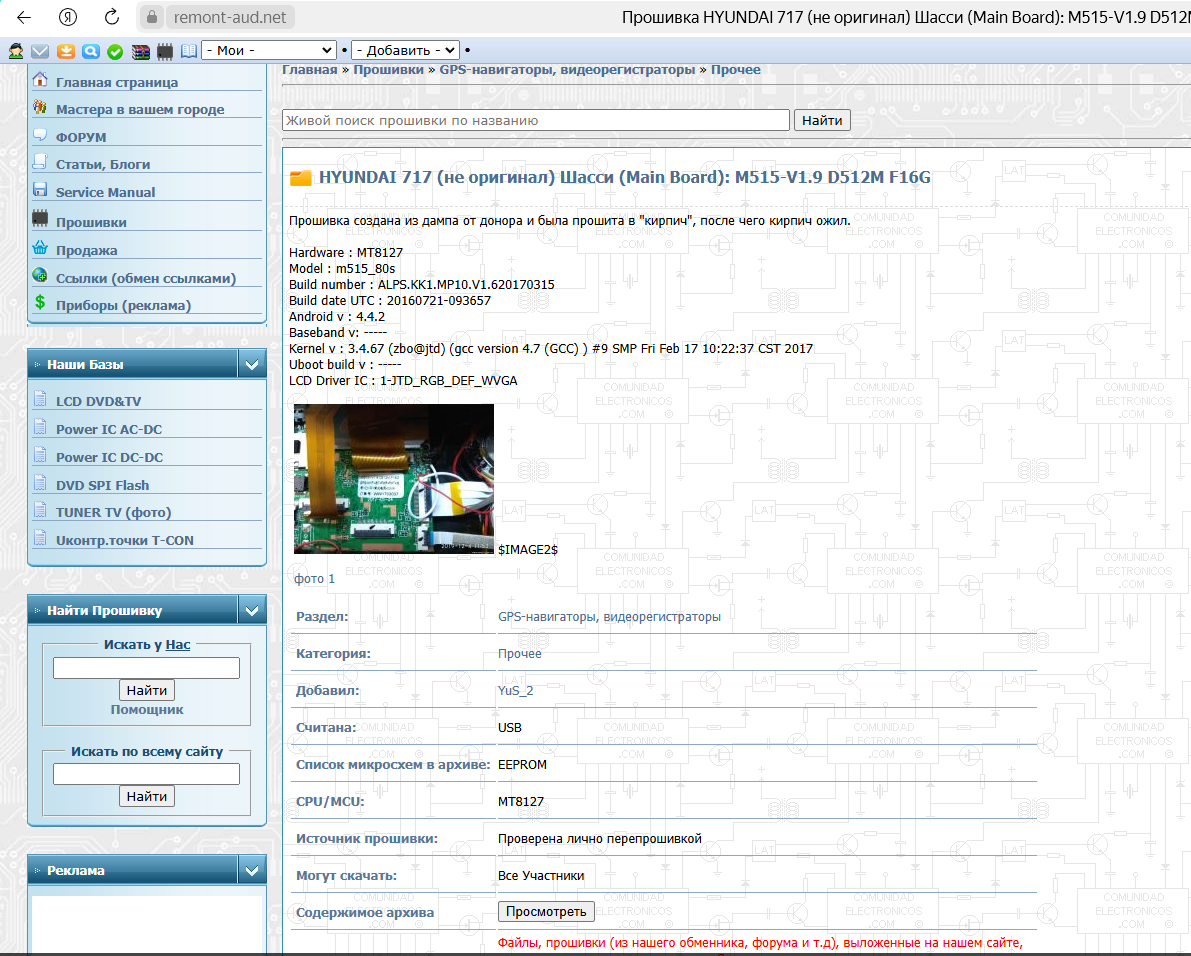The width and height of the screenshot is (1191, 956).
Task: Click the floppy disk icon beside Service Manual
Action: tap(40, 190)
